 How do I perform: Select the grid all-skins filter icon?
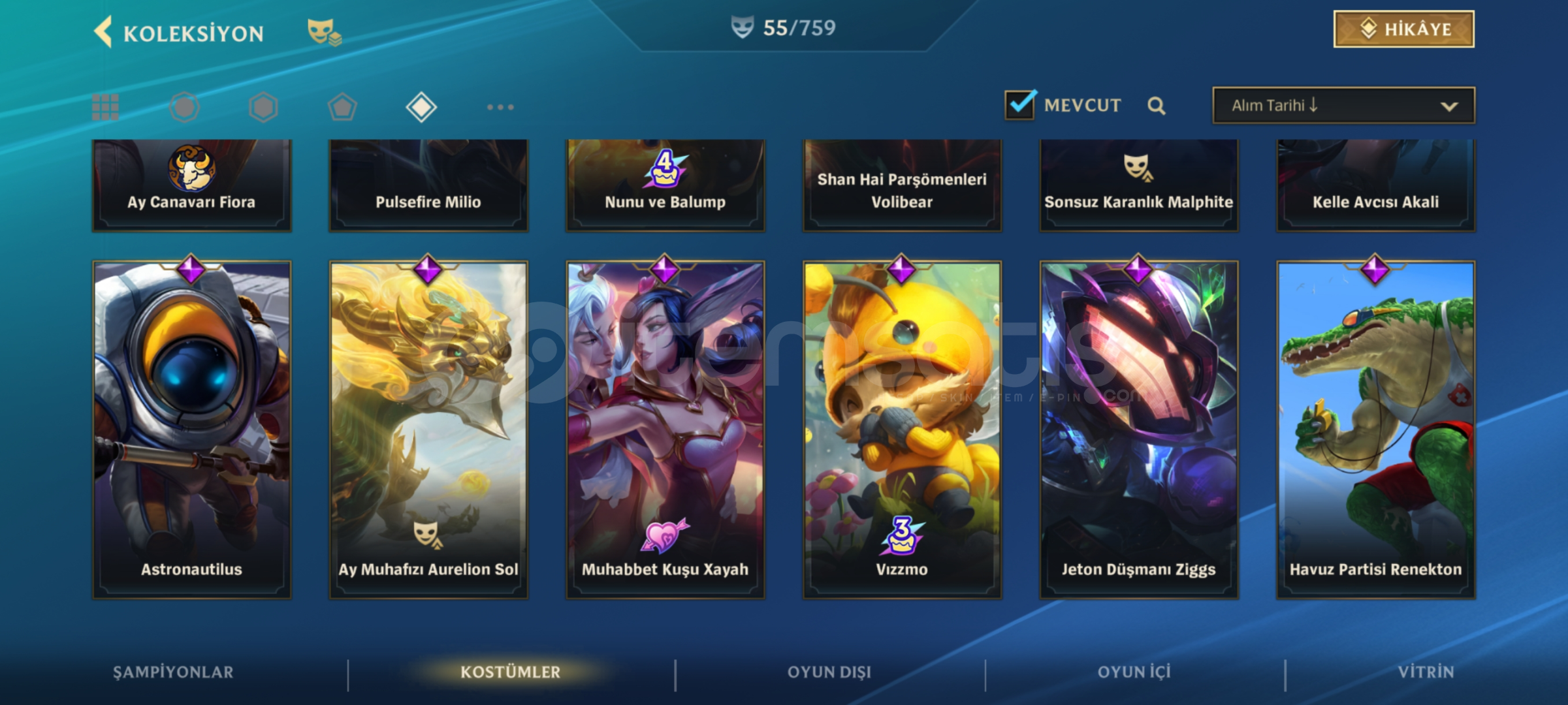pos(105,107)
